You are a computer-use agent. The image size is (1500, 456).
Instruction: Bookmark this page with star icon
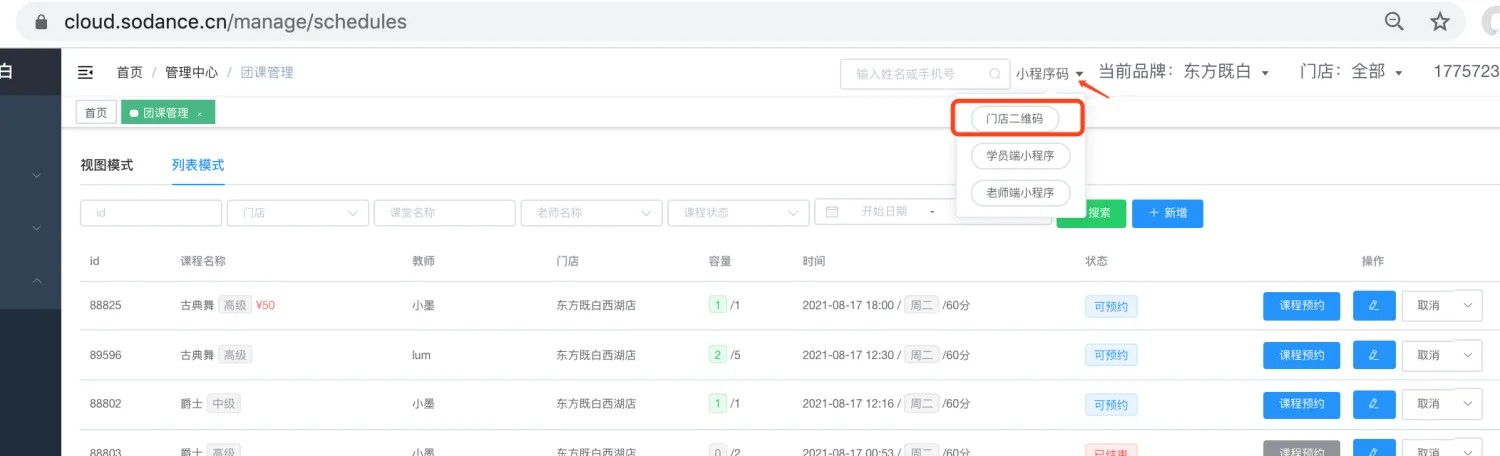(x=1439, y=21)
